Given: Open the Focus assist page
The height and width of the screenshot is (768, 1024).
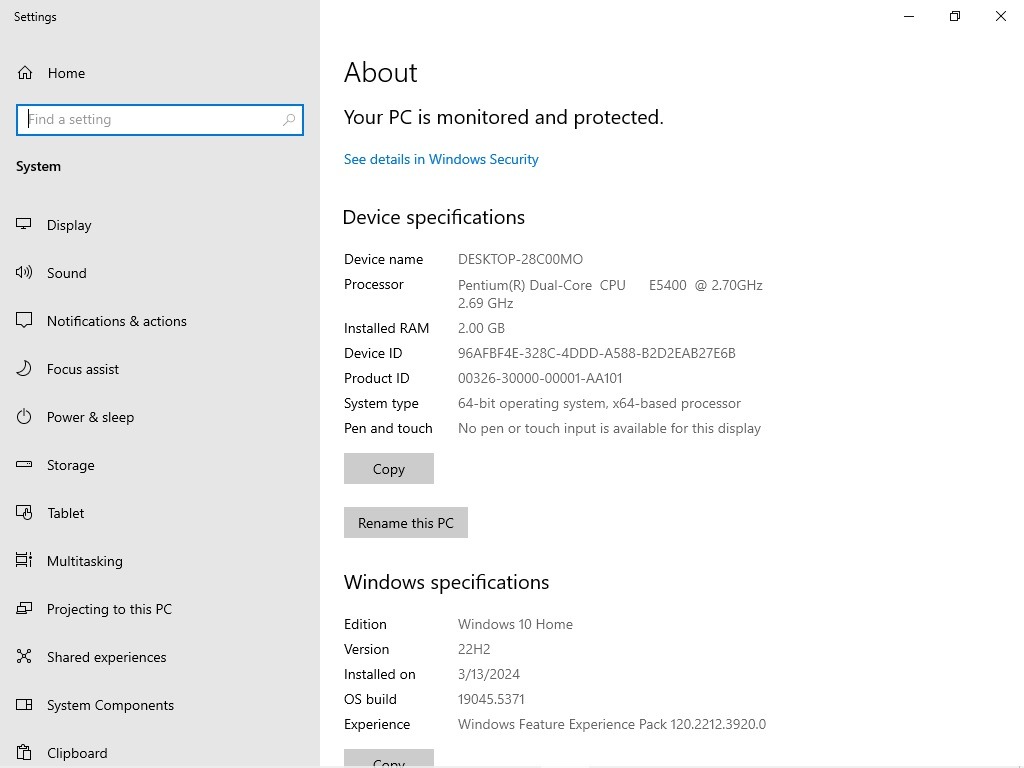Looking at the screenshot, I should 160,369.
